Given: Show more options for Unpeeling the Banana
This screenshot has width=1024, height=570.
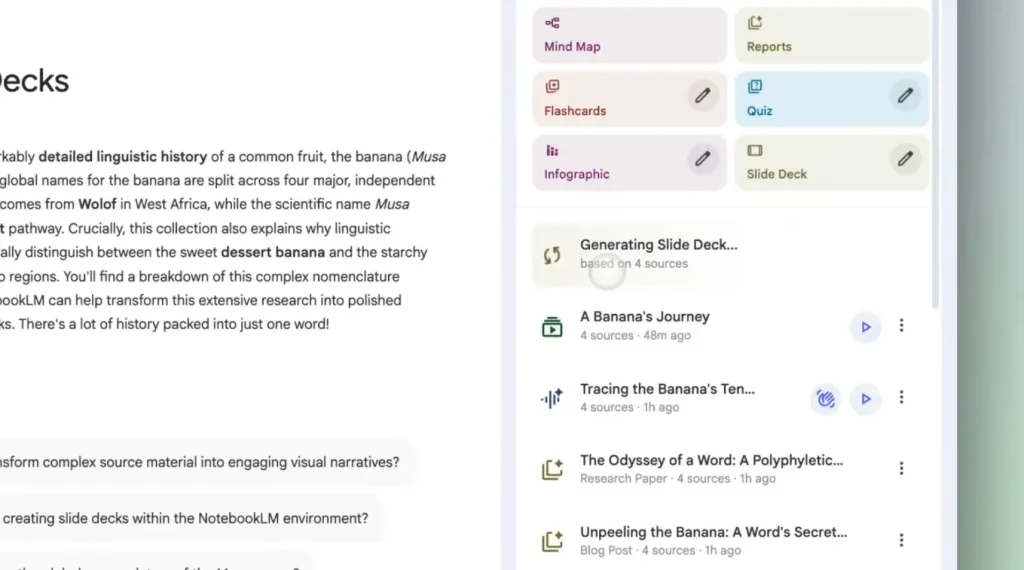Looking at the screenshot, I should 902,540.
